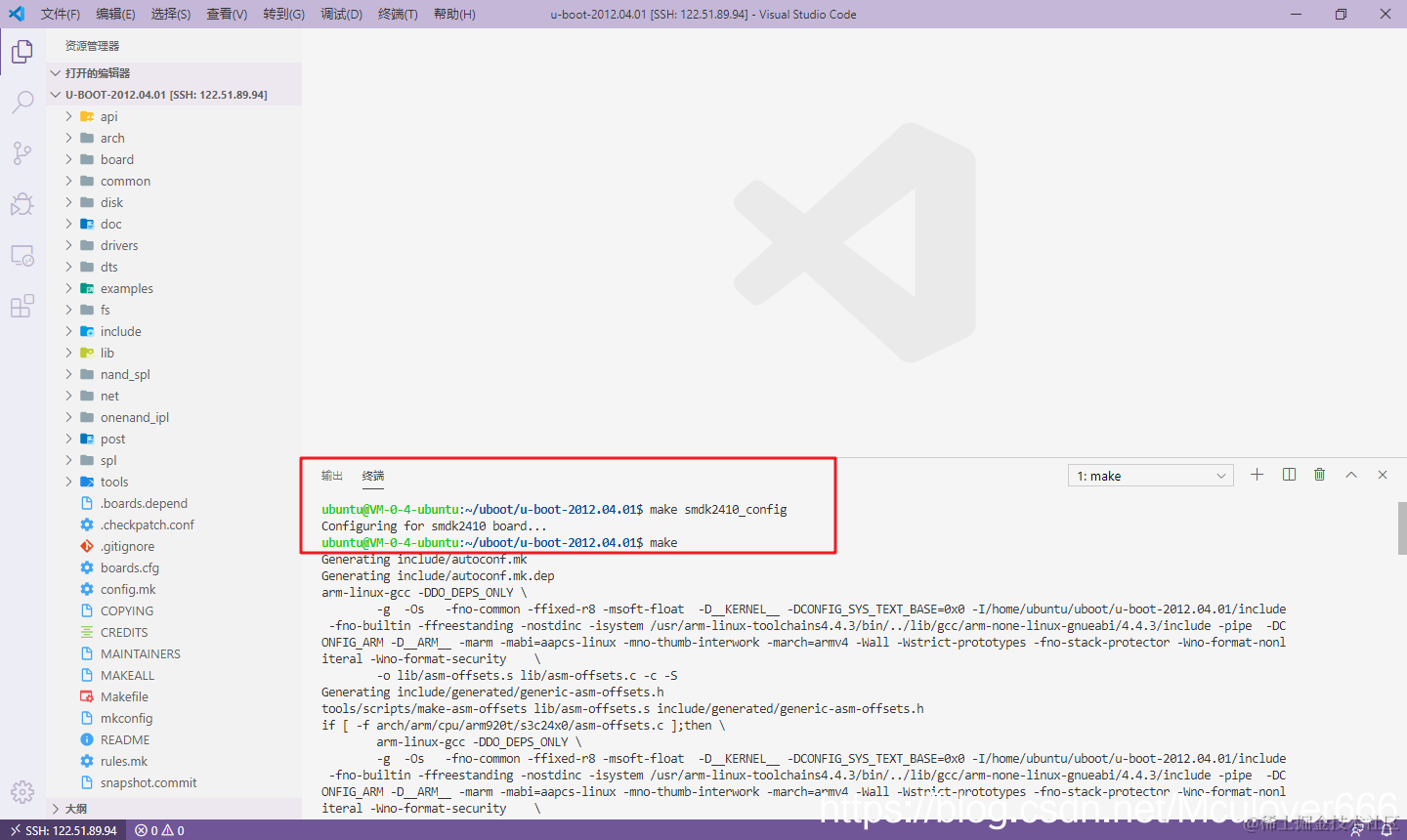The height and width of the screenshot is (840, 1407).
Task: Click the VS Code logo icon in title bar
Action: click(17, 14)
